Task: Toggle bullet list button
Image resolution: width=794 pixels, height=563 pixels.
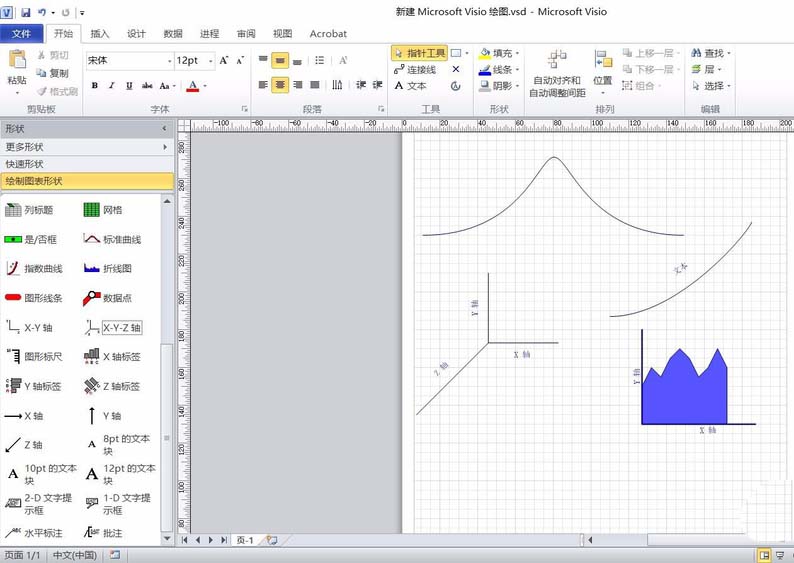Action: coord(320,60)
